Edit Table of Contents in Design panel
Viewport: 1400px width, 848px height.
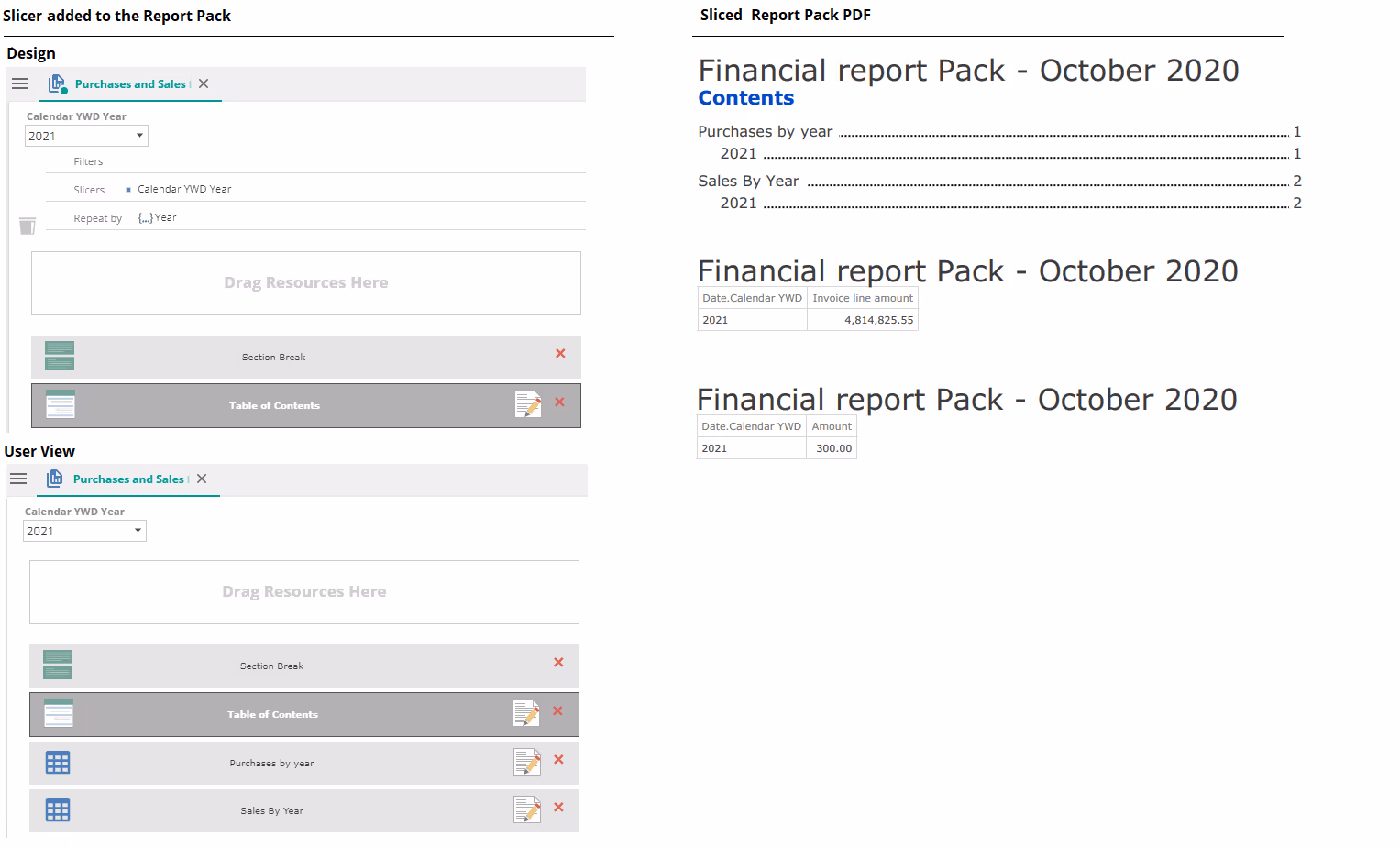coord(528,404)
